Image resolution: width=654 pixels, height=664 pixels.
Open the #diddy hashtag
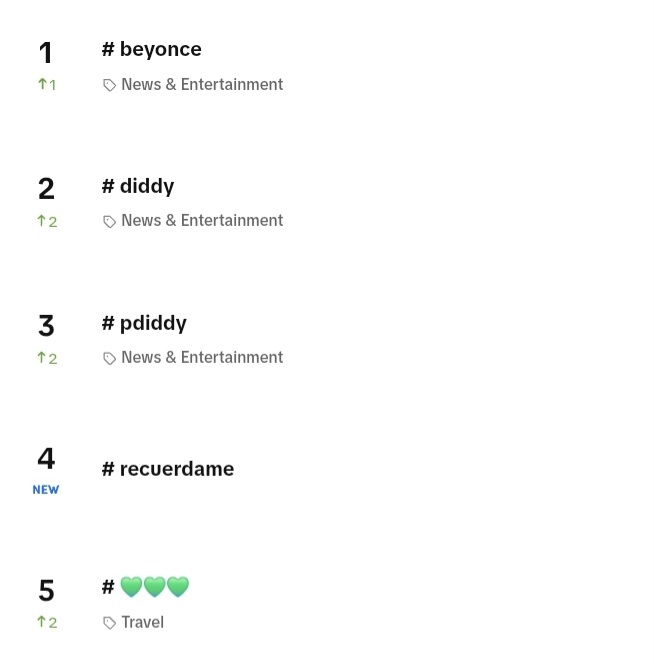tap(138, 186)
